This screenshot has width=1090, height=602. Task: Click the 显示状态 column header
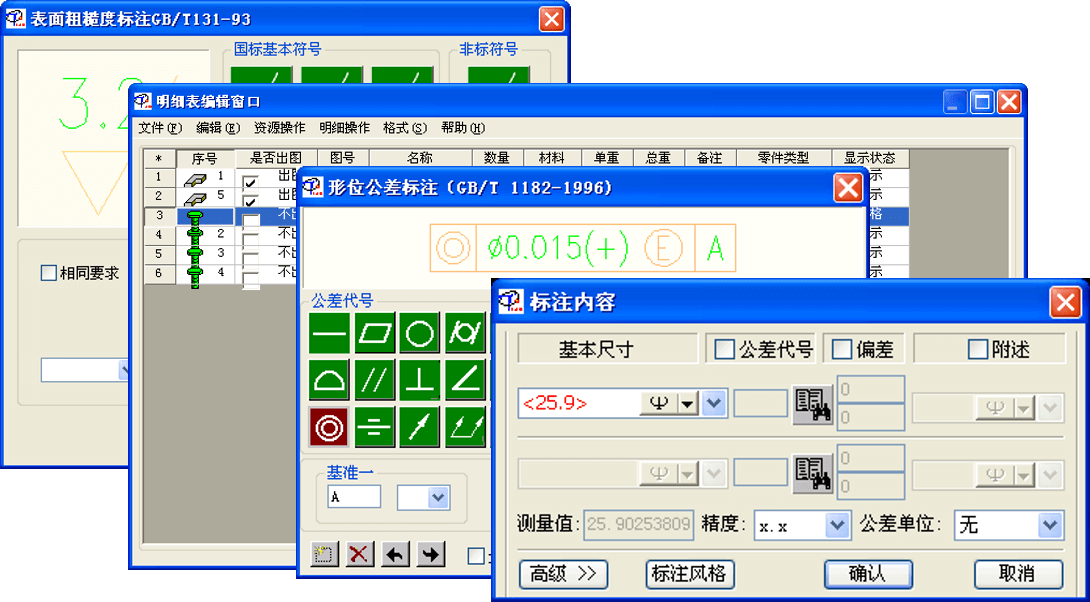[x=870, y=158]
